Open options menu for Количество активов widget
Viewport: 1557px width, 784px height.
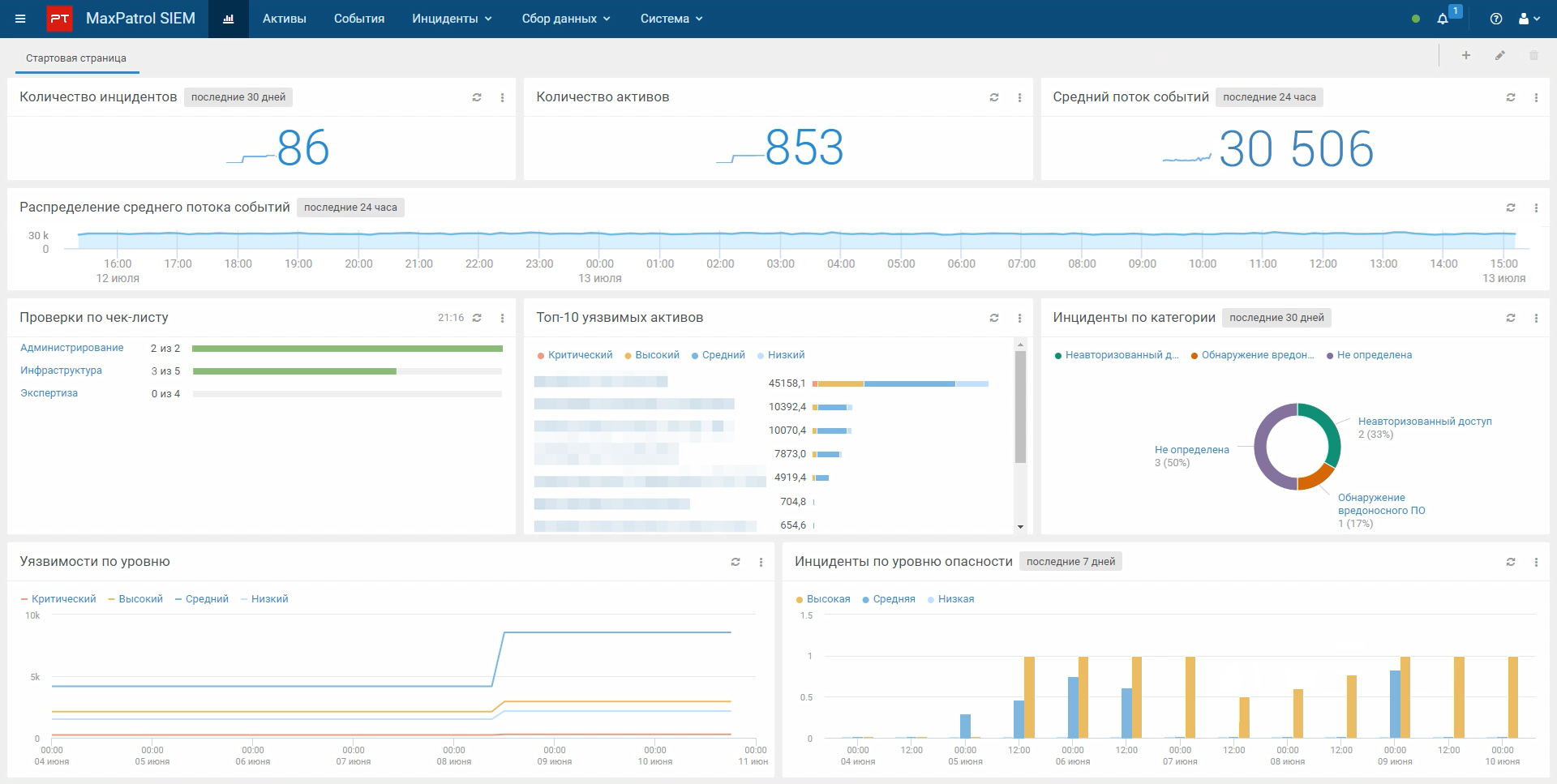1019,97
